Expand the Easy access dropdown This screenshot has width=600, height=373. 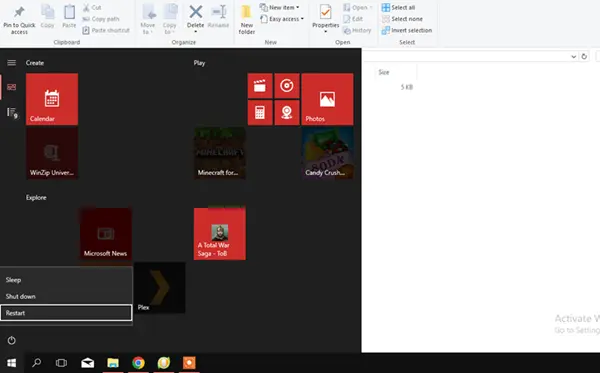point(282,19)
